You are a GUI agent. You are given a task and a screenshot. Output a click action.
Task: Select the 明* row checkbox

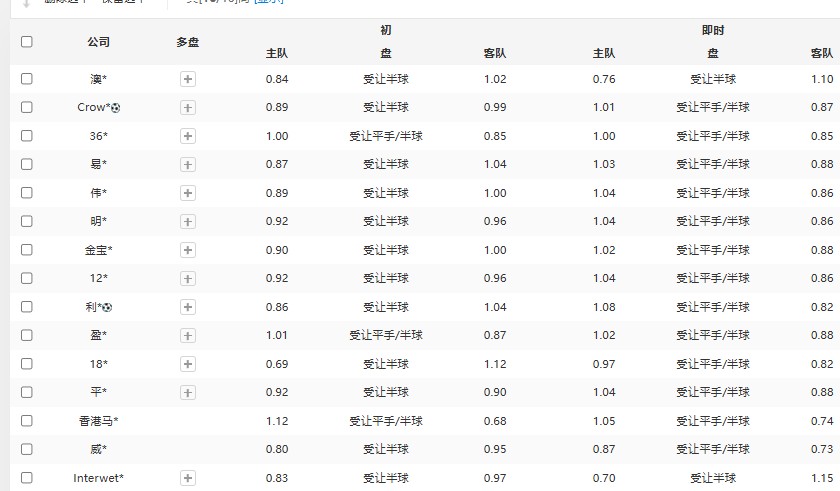(26, 221)
